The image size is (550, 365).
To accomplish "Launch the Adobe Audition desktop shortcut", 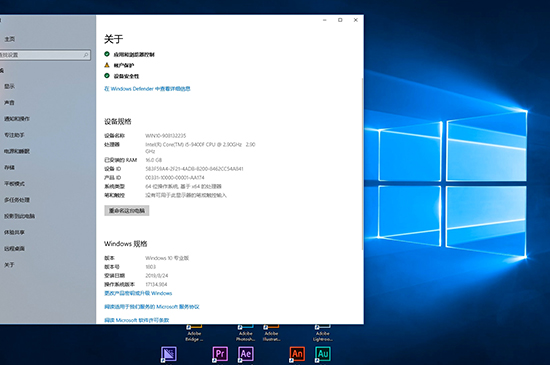I will 323,354.
